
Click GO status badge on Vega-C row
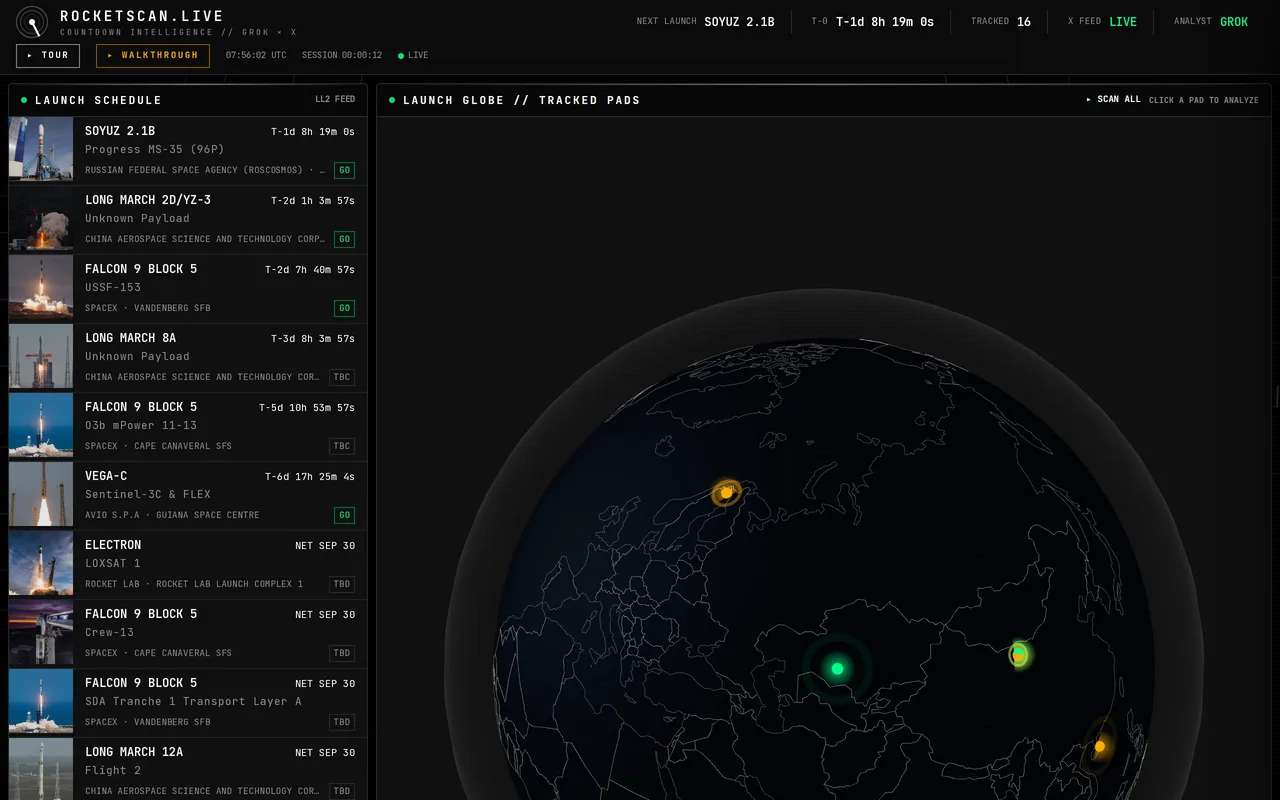click(344, 515)
